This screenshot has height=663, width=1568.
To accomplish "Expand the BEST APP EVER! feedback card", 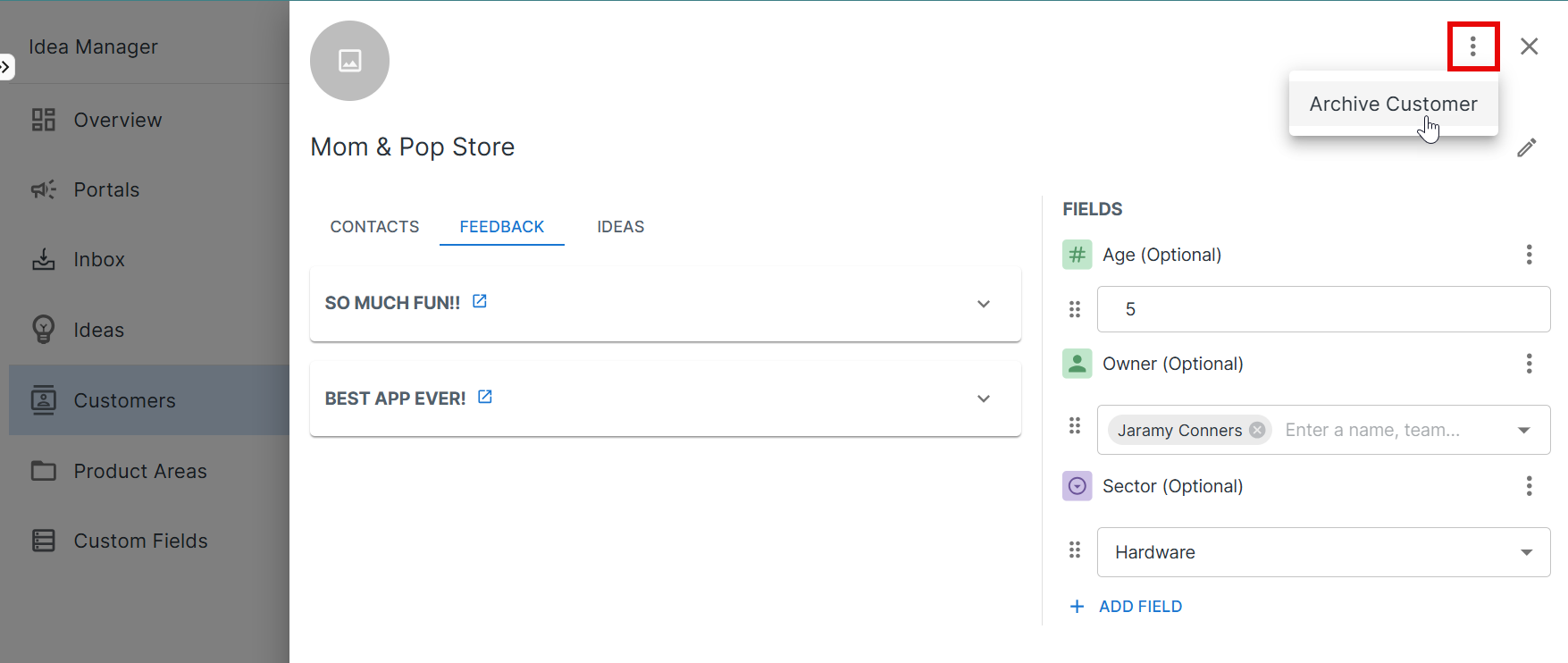I will coord(984,399).
